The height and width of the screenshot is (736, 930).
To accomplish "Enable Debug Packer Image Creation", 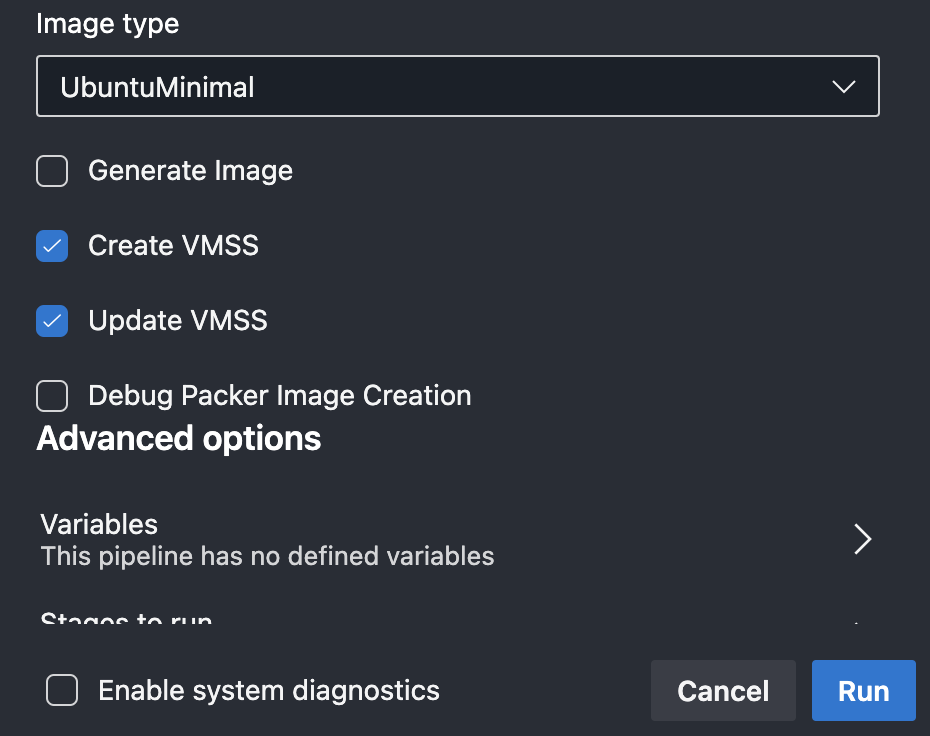I will click(x=51, y=396).
